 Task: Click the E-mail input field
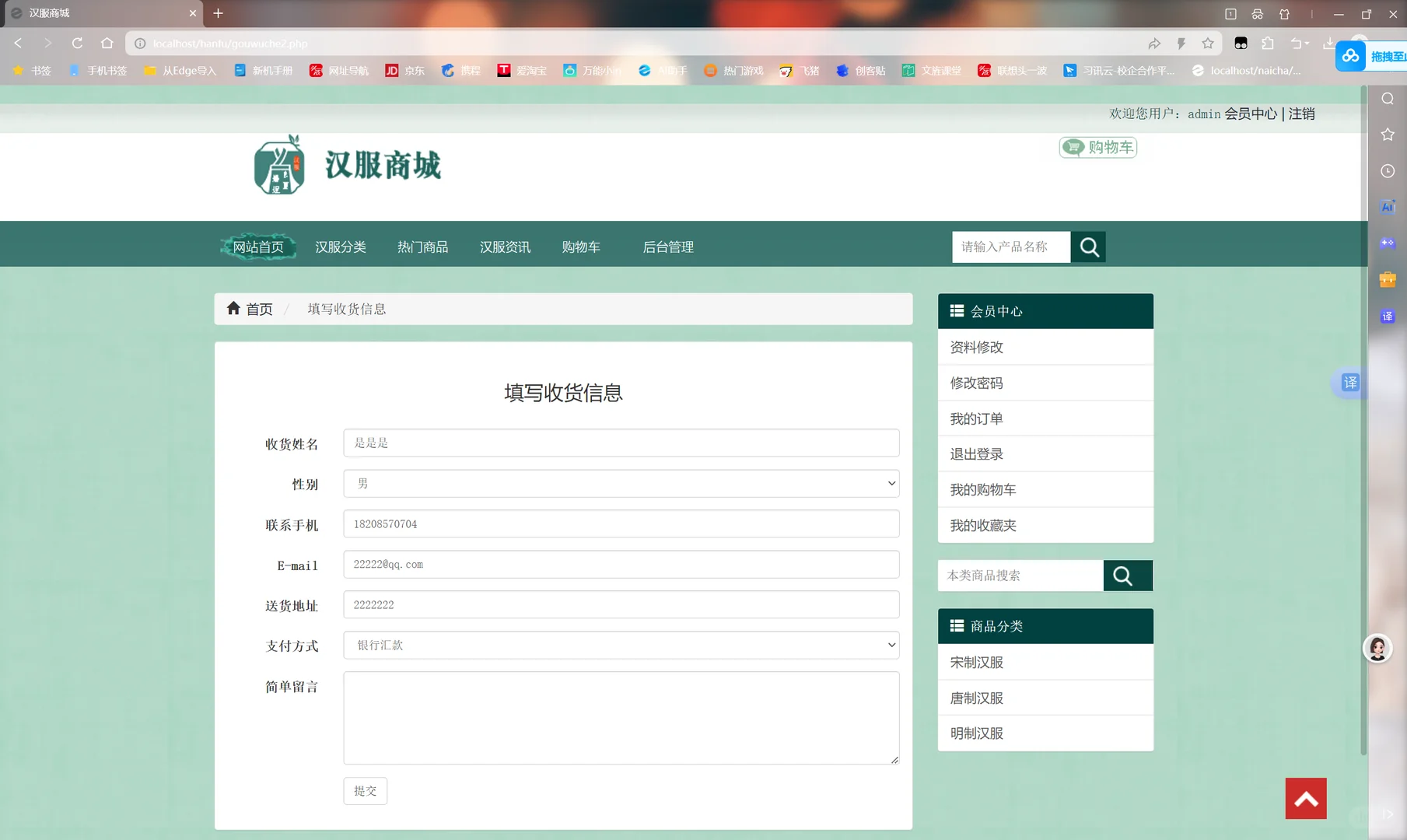click(621, 565)
